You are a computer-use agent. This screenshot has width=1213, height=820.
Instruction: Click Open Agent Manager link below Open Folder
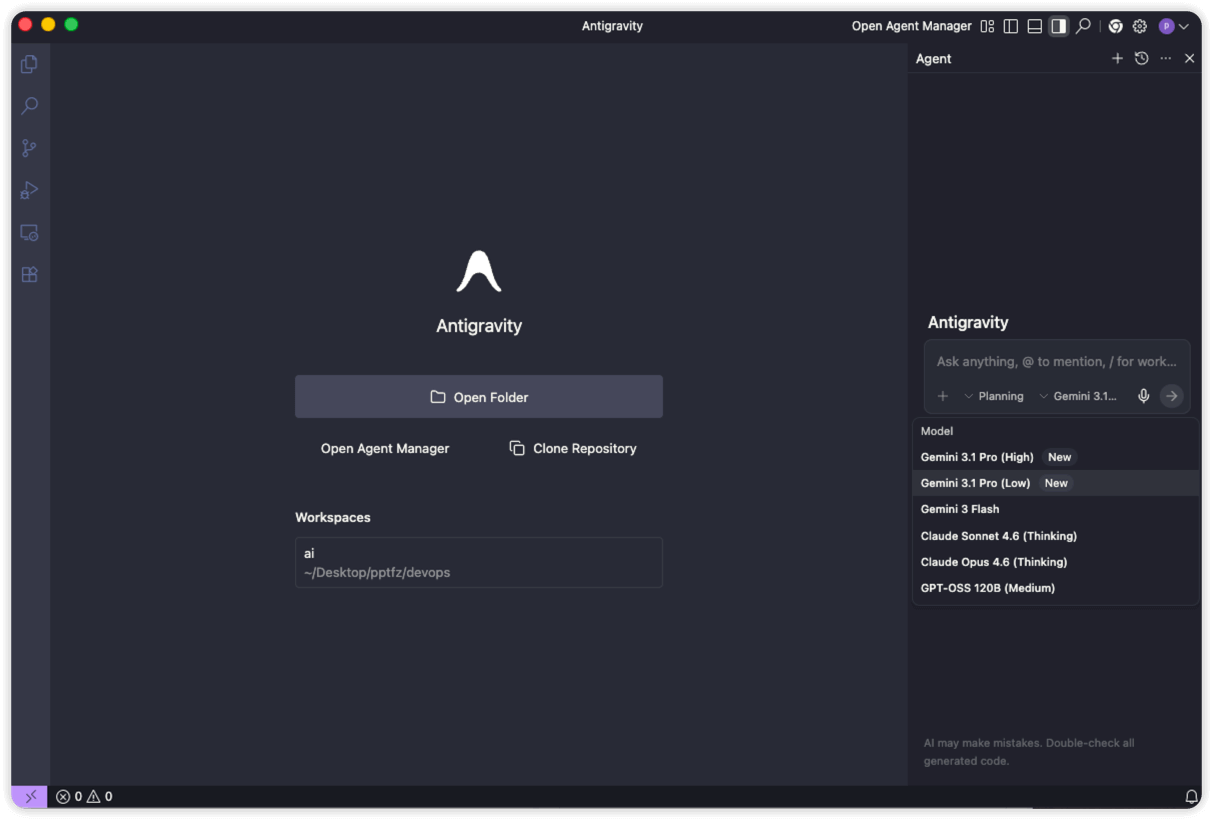tap(385, 449)
